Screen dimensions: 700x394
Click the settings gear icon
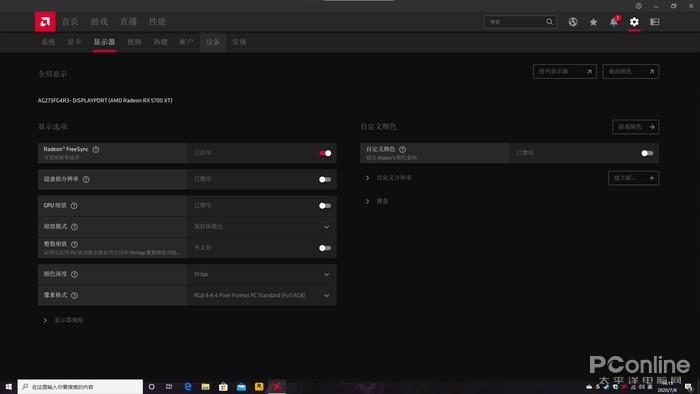pos(634,22)
